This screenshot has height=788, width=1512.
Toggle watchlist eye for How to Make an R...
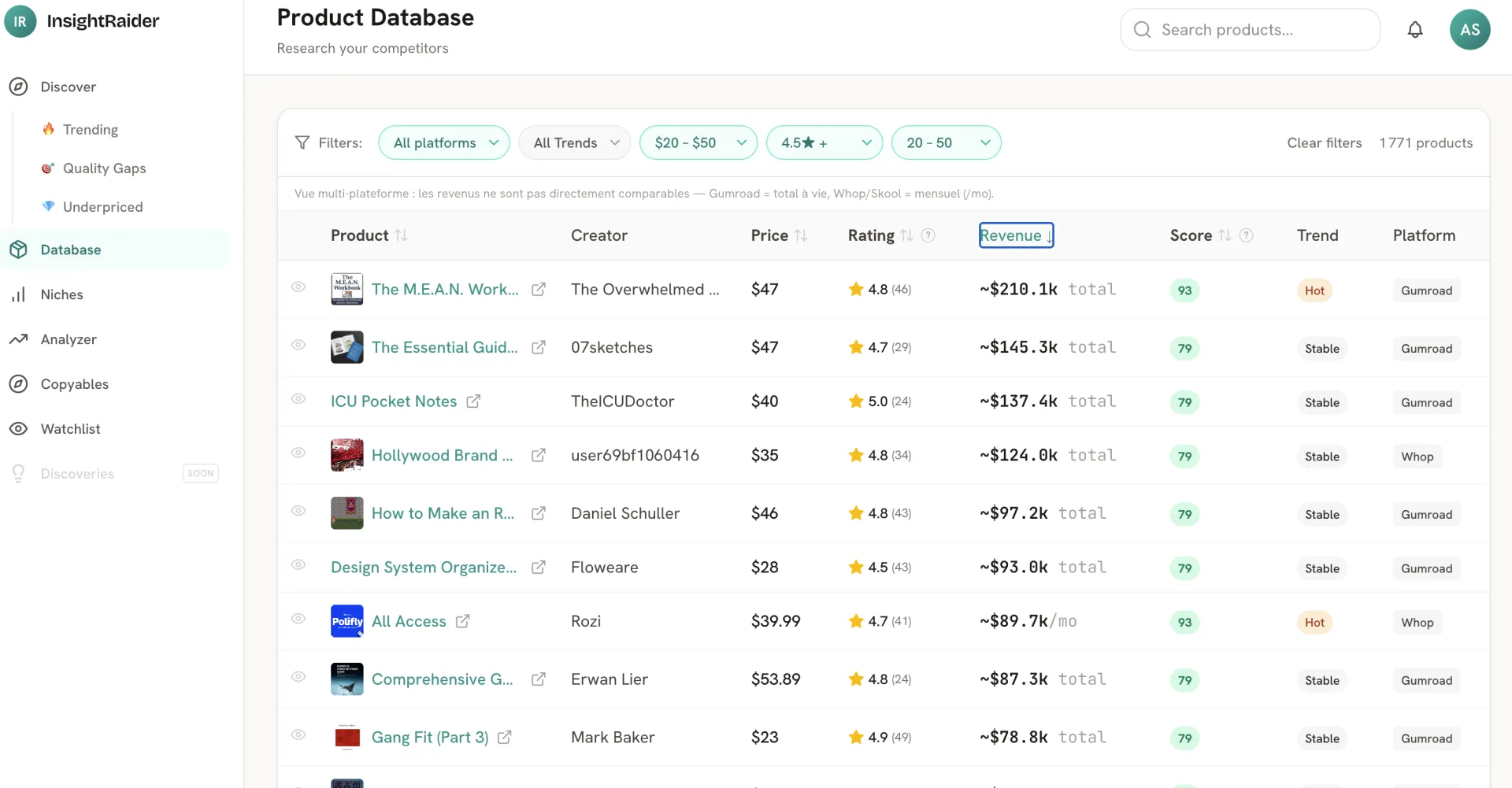(298, 511)
